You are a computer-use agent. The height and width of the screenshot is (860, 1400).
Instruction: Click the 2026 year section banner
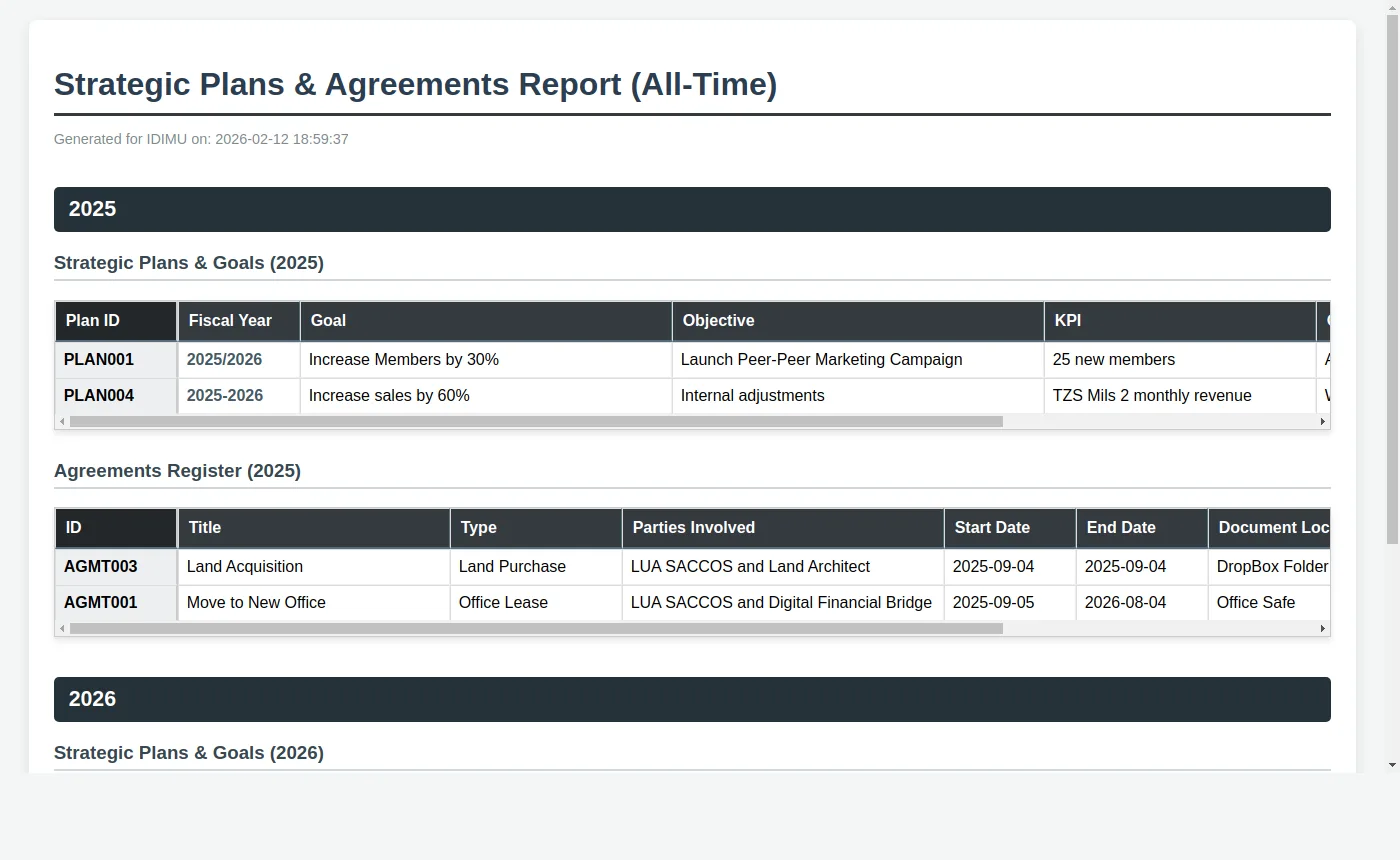[x=692, y=699]
